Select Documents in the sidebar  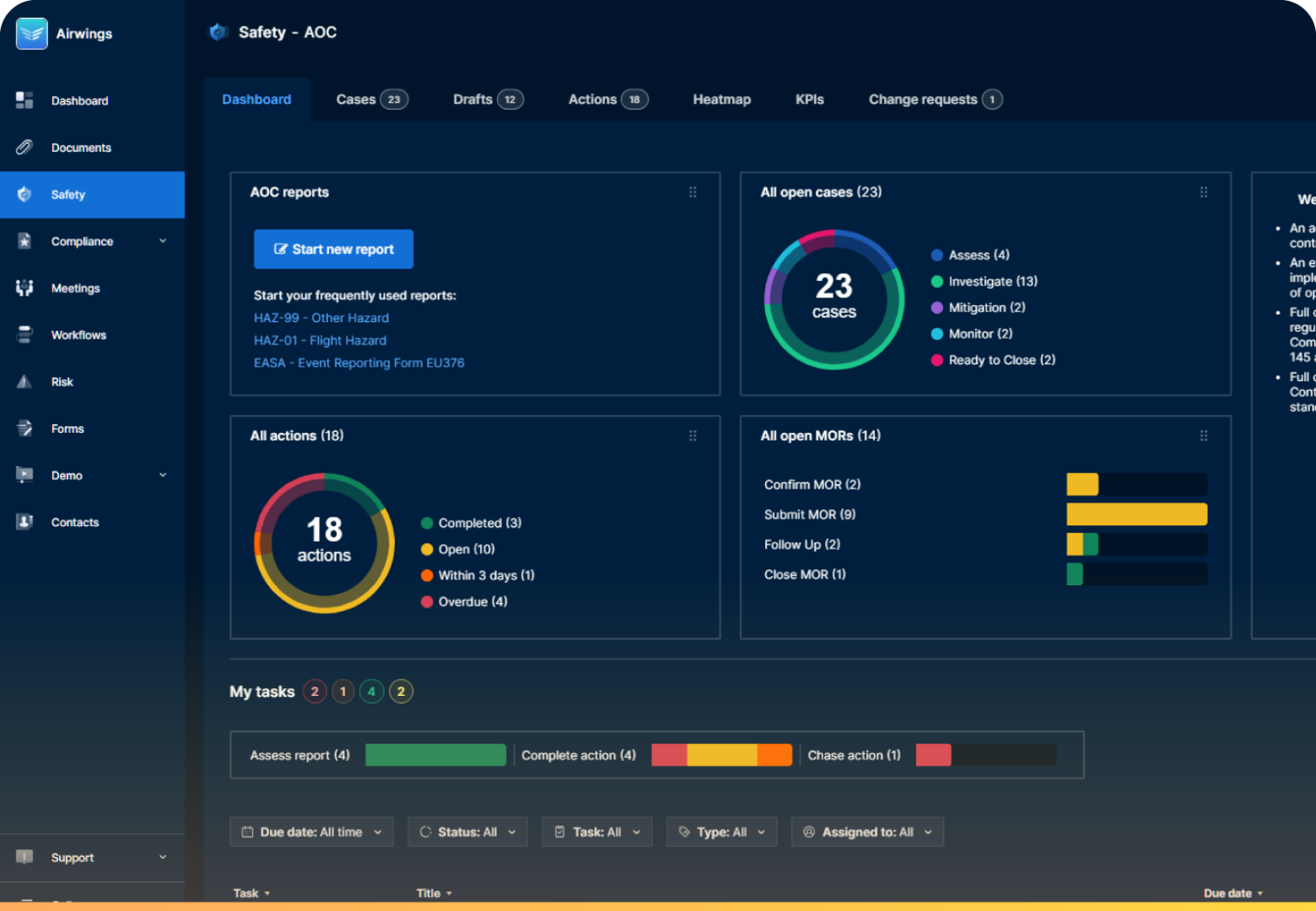coord(81,147)
